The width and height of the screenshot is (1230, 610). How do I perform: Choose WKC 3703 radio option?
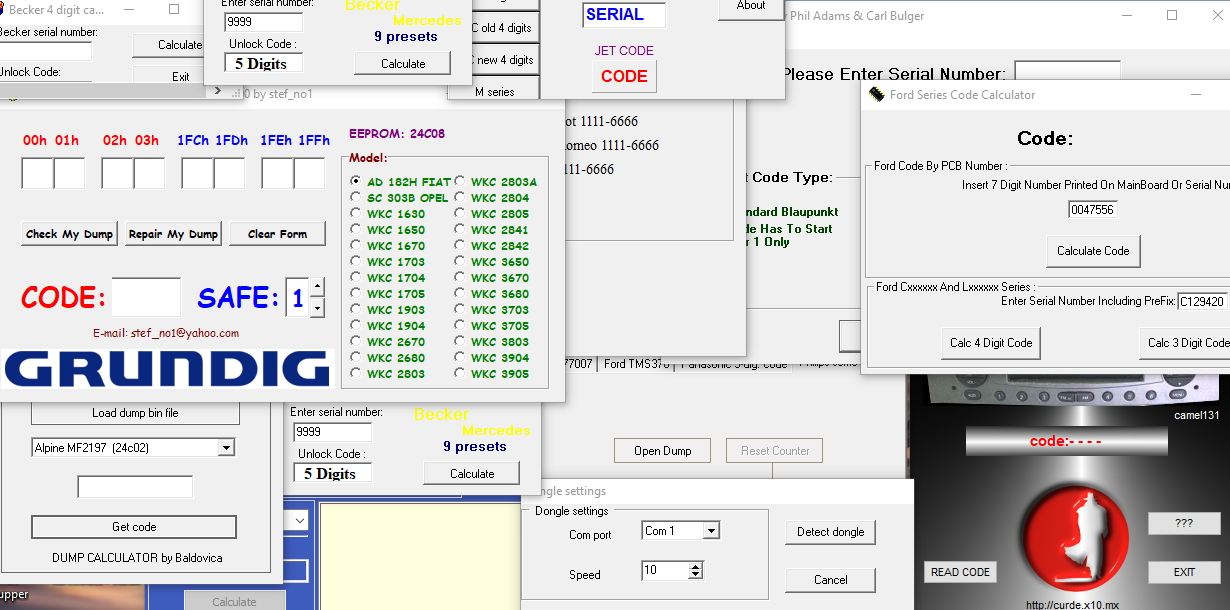(460, 310)
